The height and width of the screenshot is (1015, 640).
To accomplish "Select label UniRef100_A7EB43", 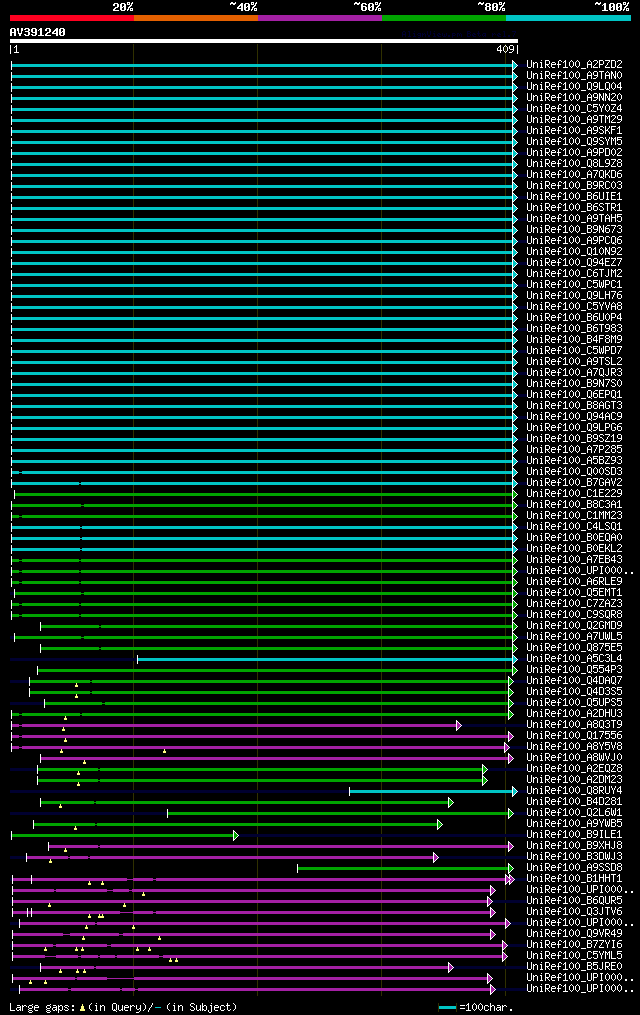I will (x=574, y=560).
